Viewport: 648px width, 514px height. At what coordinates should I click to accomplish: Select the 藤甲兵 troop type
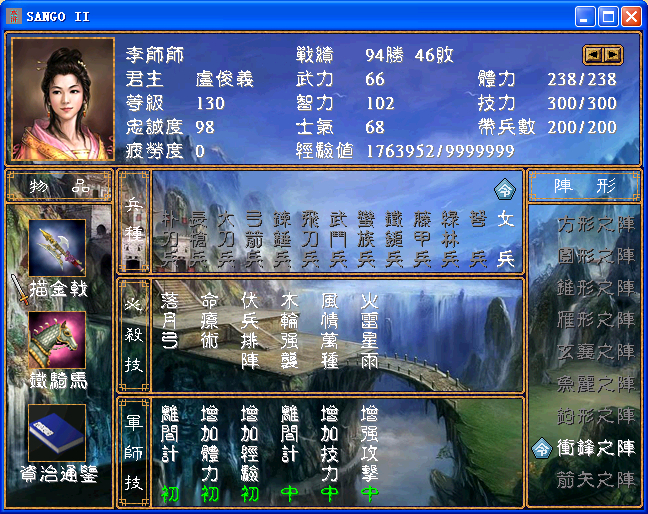[422, 239]
